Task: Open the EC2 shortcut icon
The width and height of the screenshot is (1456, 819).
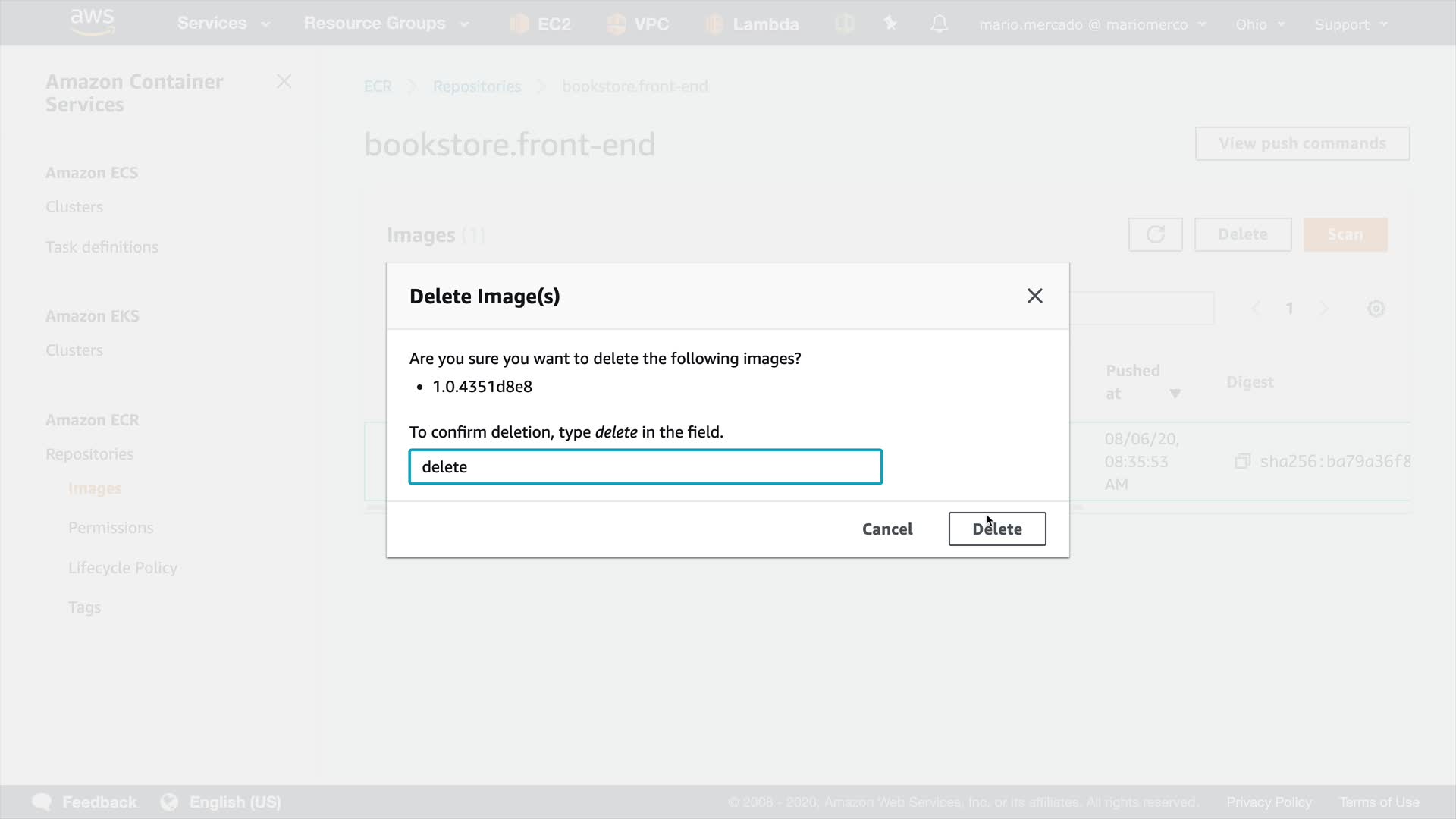Action: pyautogui.click(x=541, y=24)
